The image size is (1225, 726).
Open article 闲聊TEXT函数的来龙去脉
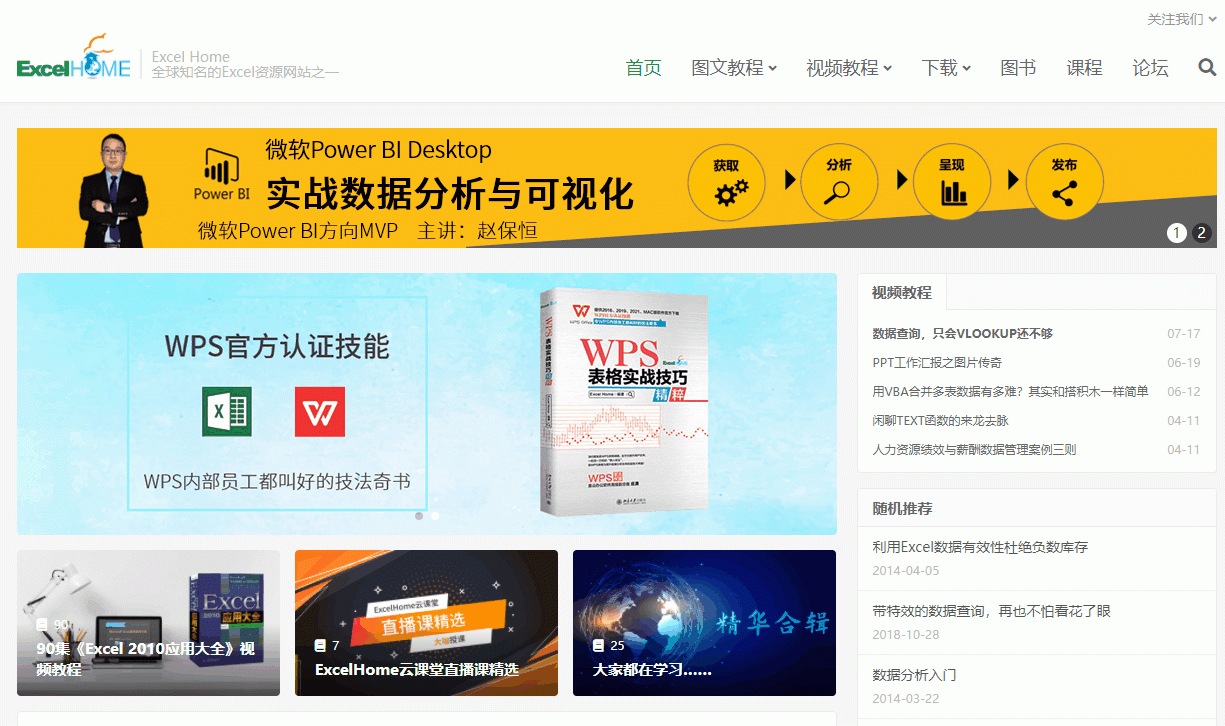940,420
